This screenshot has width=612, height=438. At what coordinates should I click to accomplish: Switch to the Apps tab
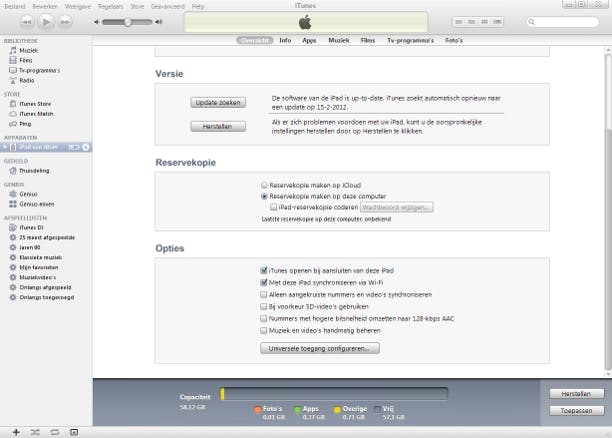coord(309,40)
